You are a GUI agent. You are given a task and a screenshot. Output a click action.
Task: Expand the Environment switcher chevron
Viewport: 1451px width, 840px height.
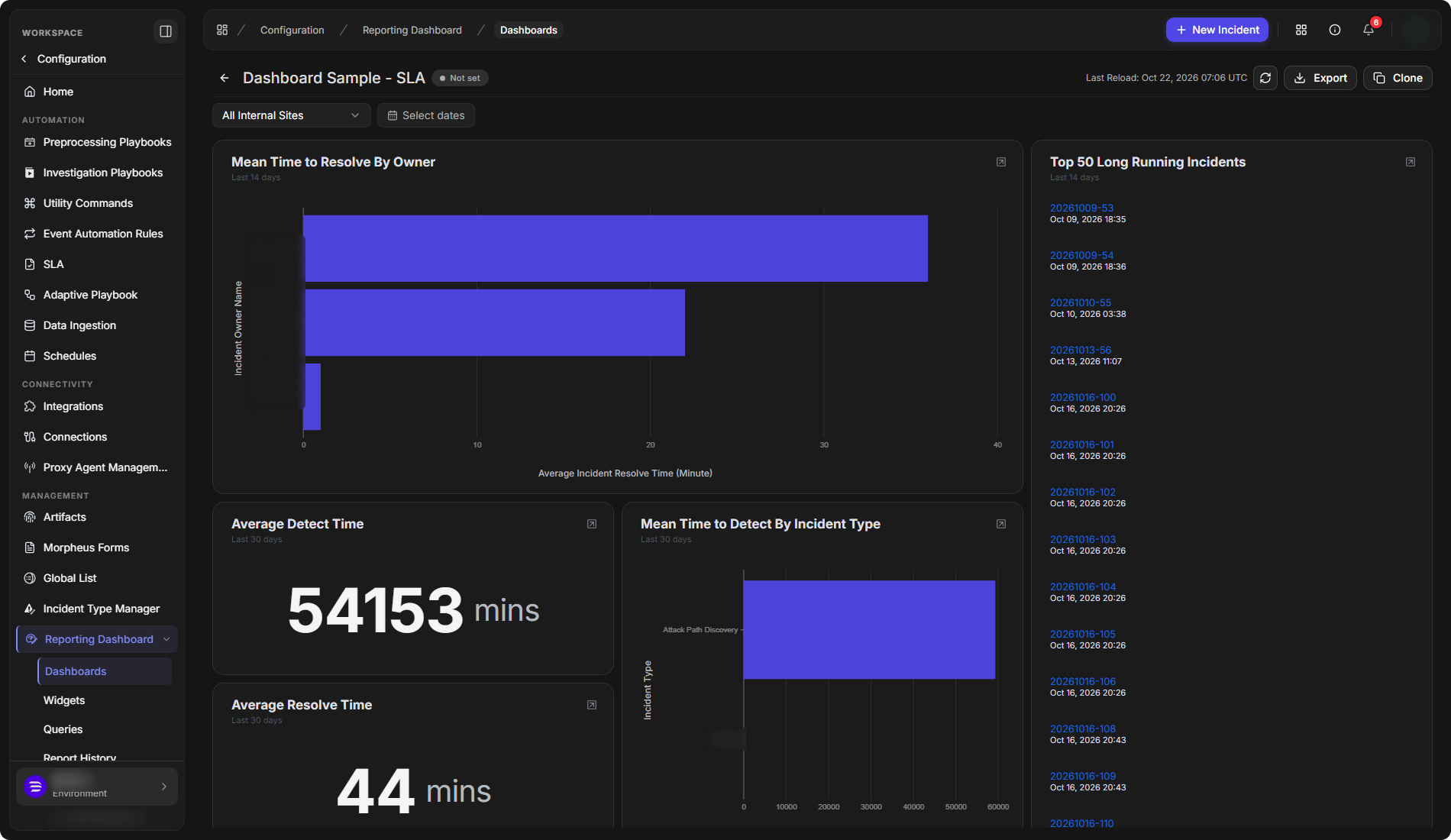coord(164,787)
